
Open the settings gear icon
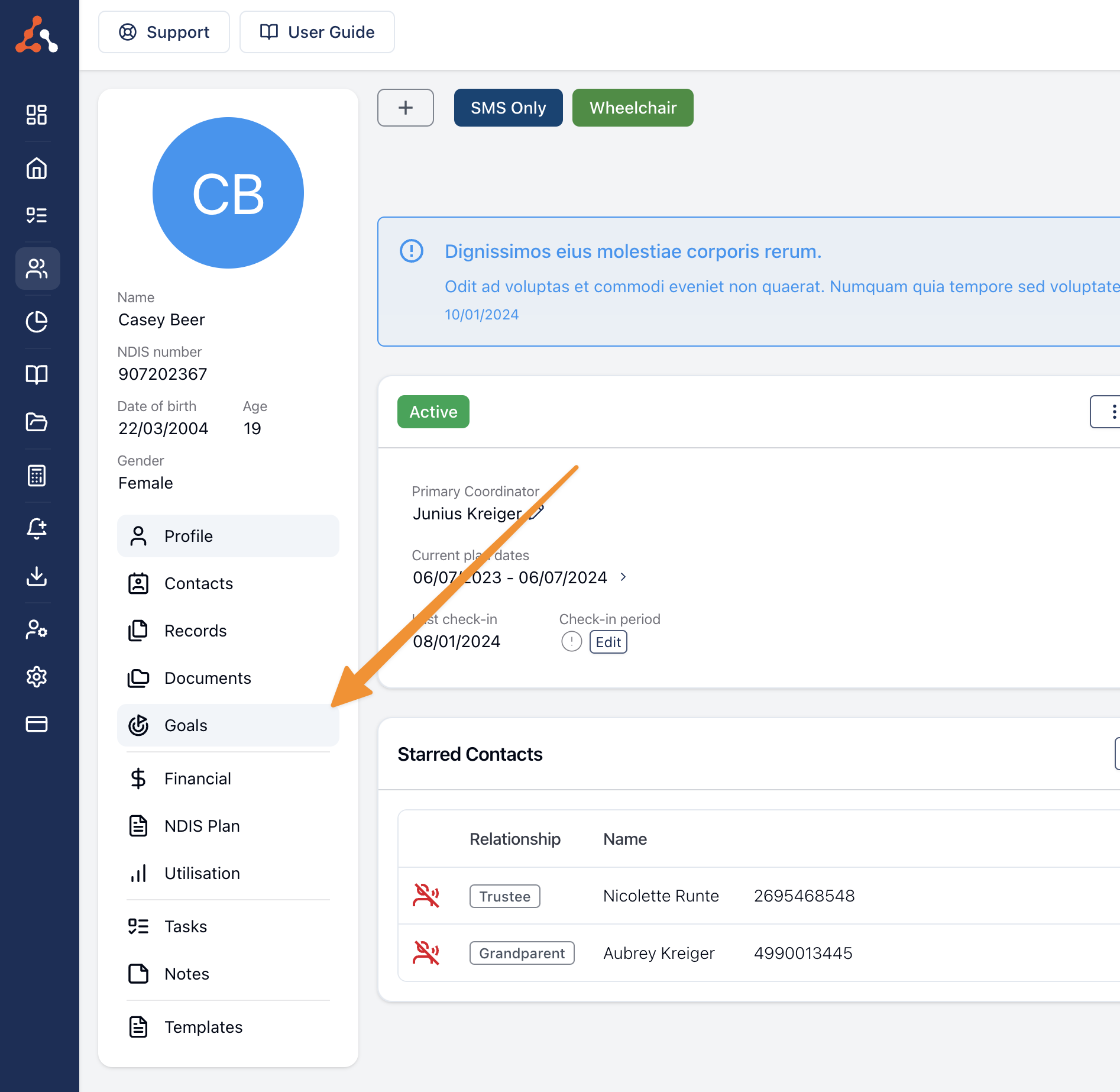pos(37,677)
